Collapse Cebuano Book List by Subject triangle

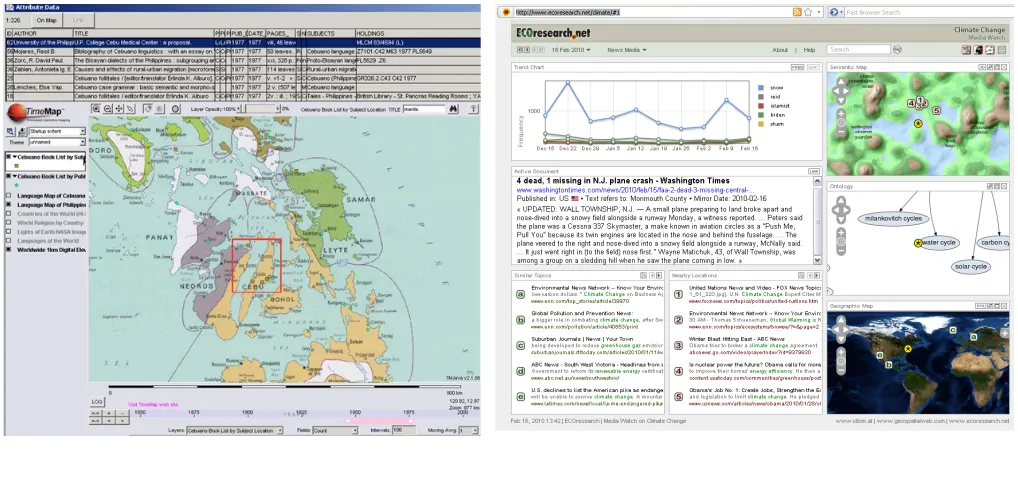pyautogui.click(x=14, y=157)
